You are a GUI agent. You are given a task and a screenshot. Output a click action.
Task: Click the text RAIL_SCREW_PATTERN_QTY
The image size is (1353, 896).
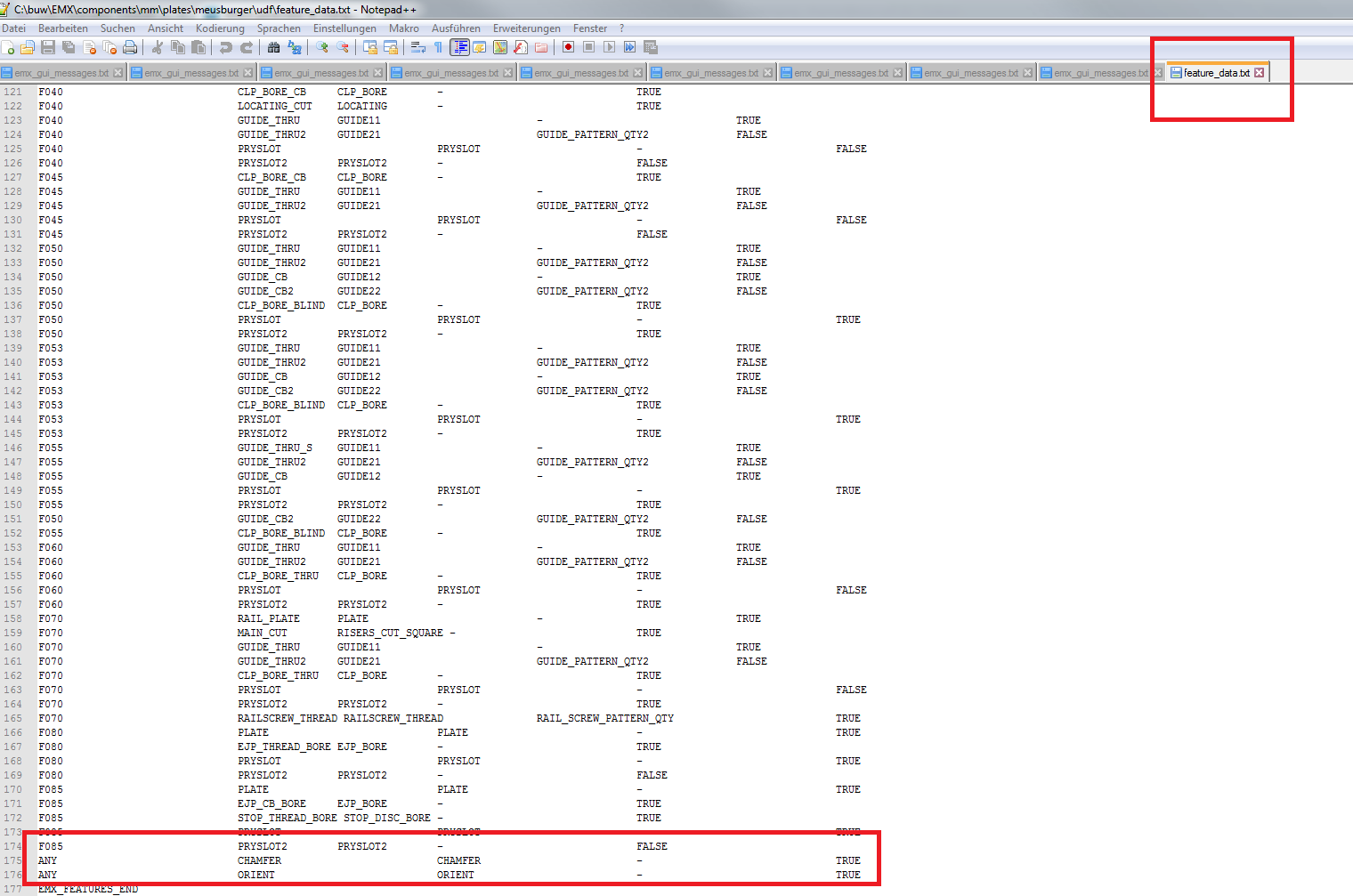(605, 718)
